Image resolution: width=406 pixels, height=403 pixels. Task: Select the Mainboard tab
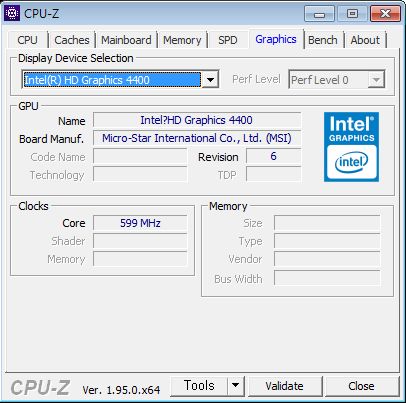(126, 40)
